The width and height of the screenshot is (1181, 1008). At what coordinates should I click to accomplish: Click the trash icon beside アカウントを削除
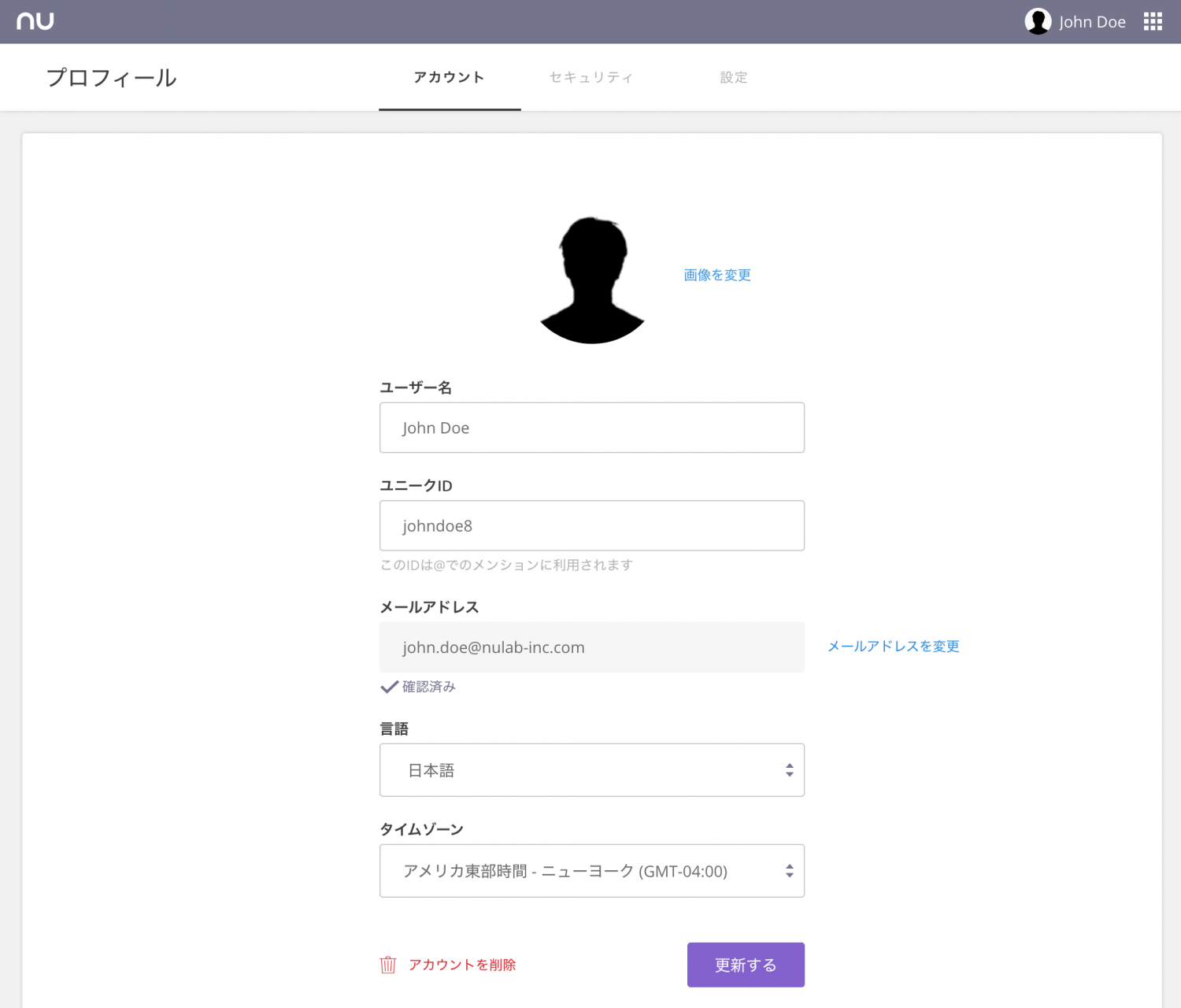pyautogui.click(x=388, y=965)
